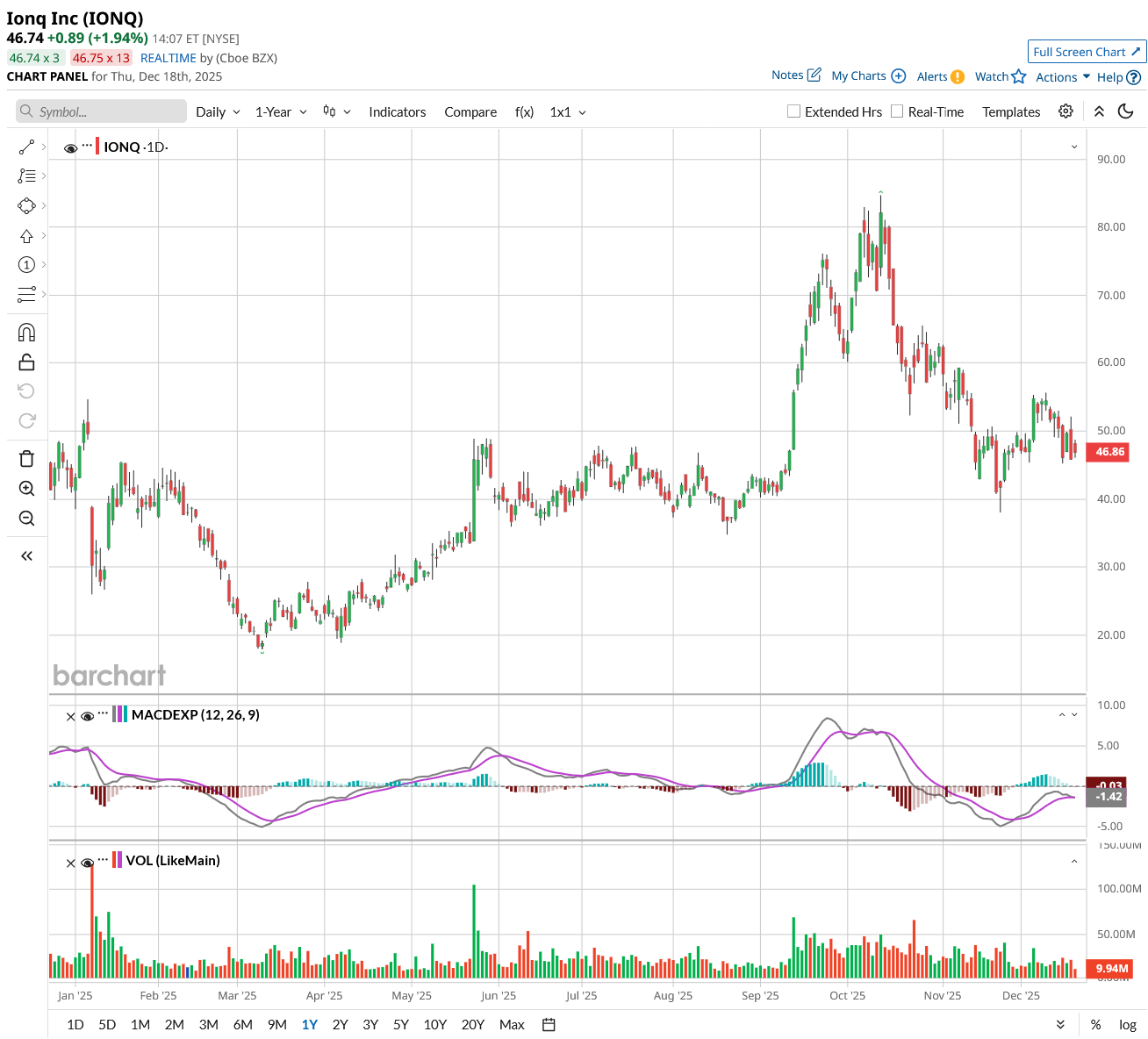Open the f(x) expressions menu
Image resolution: width=1148 pixels, height=1039 pixels.
click(x=524, y=111)
